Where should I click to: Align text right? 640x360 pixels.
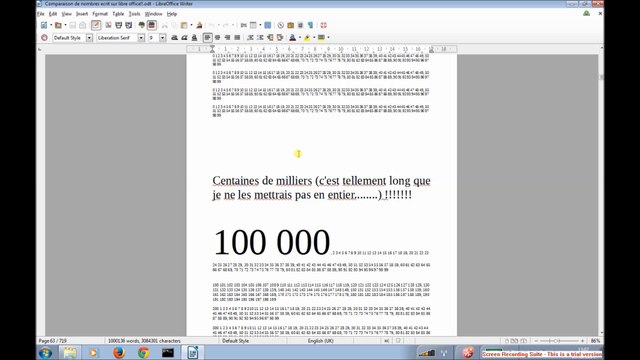(227, 38)
